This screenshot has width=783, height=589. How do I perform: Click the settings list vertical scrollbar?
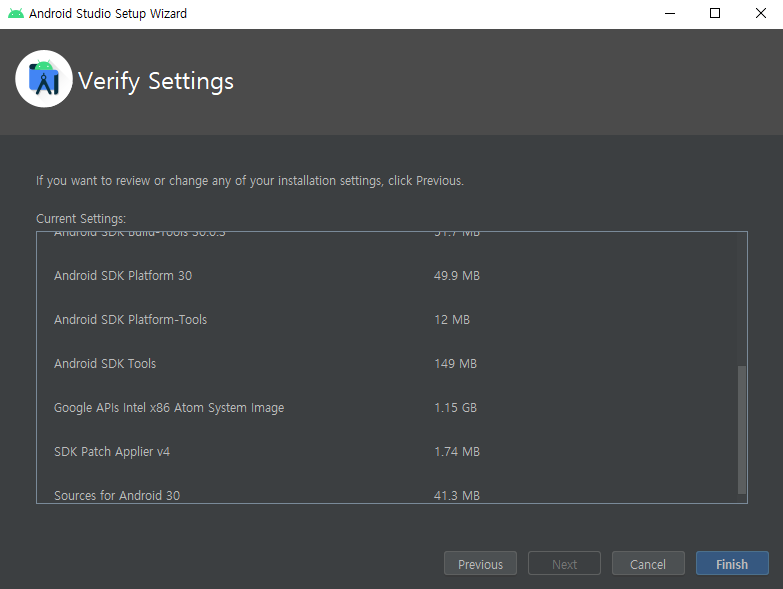[742, 429]
